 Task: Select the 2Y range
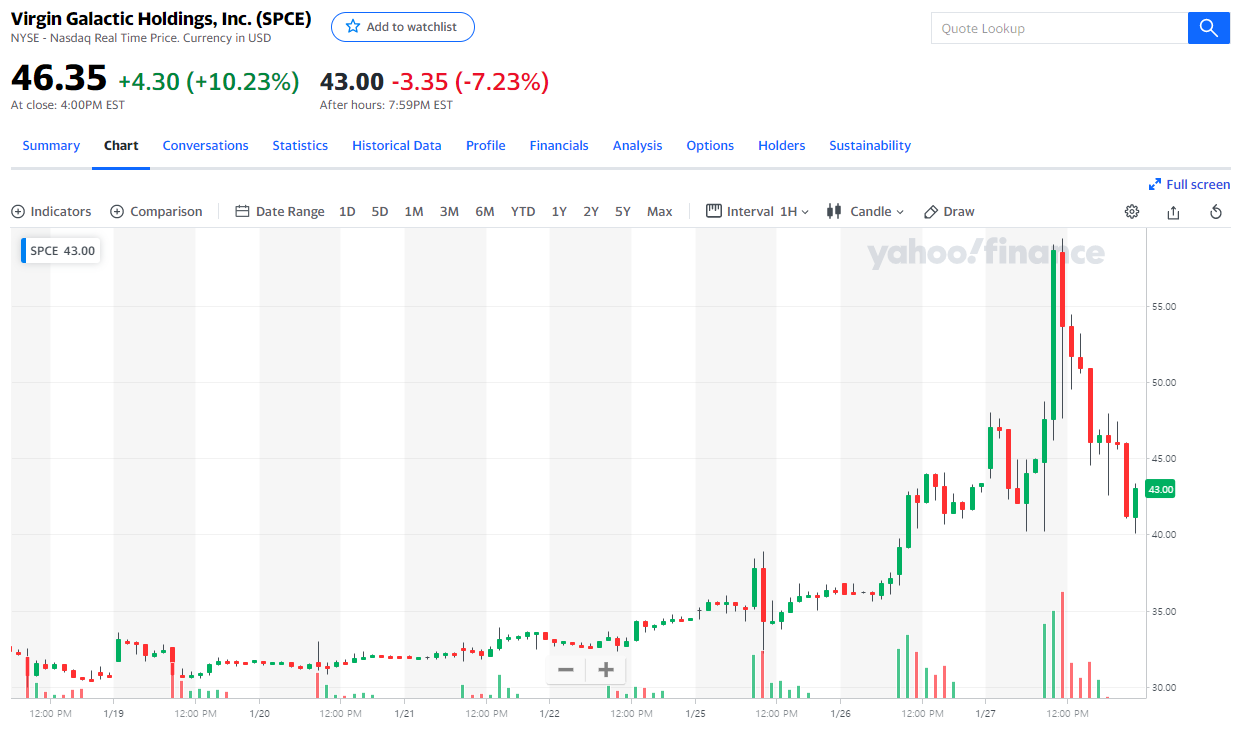(x=591, y=212)
